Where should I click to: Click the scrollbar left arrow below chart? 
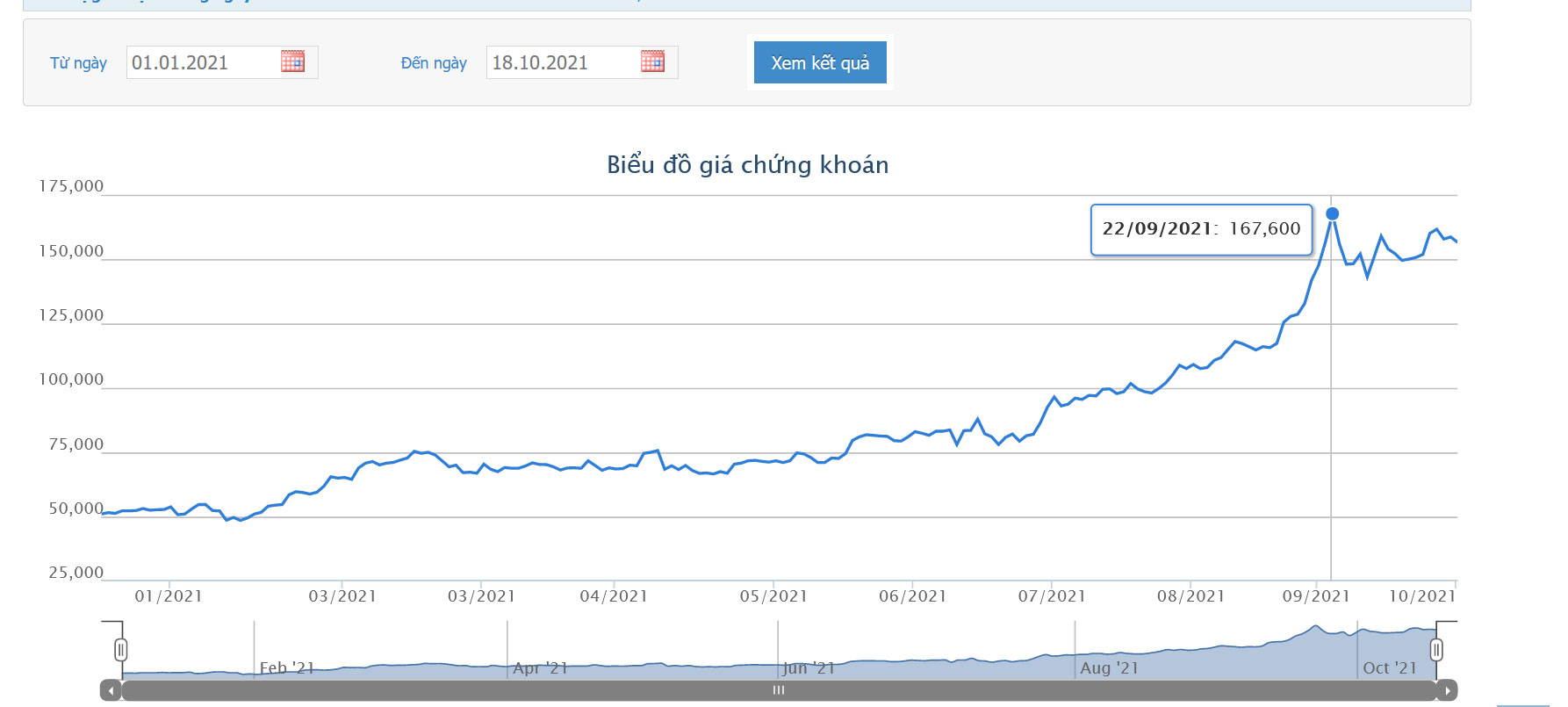pyautogui.click(x=111, y=690)
